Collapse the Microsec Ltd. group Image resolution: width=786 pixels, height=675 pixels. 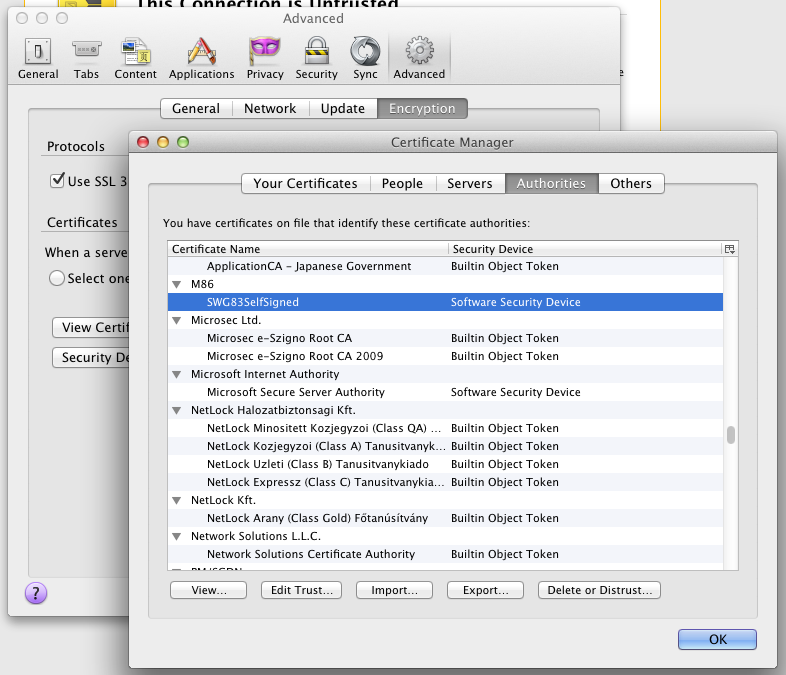pos(177,321)
